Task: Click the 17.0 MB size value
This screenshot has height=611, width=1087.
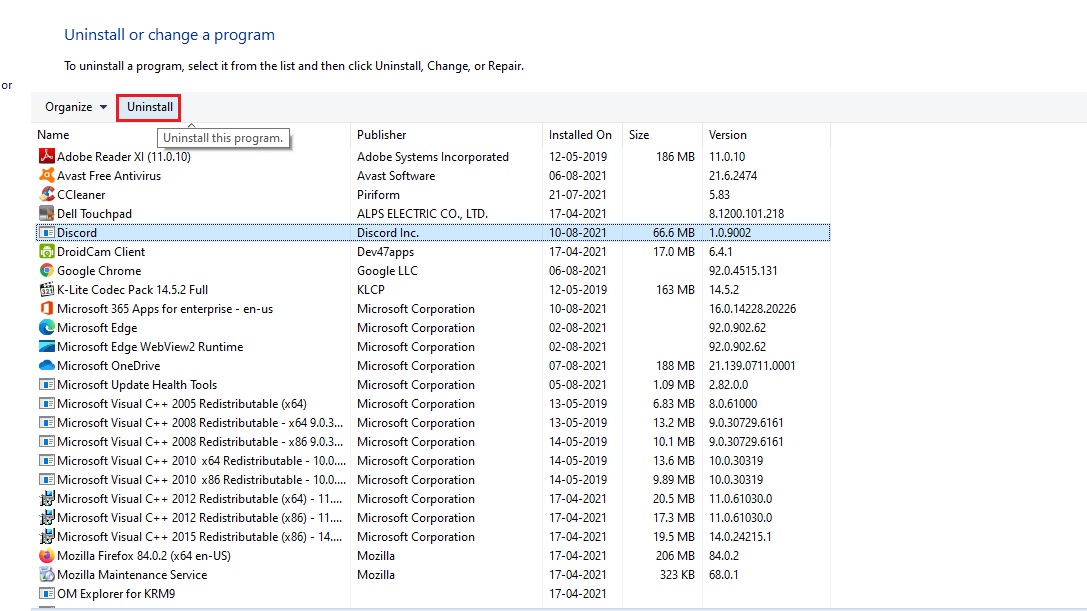Action: pyautogui.click(x=674, y=251)
